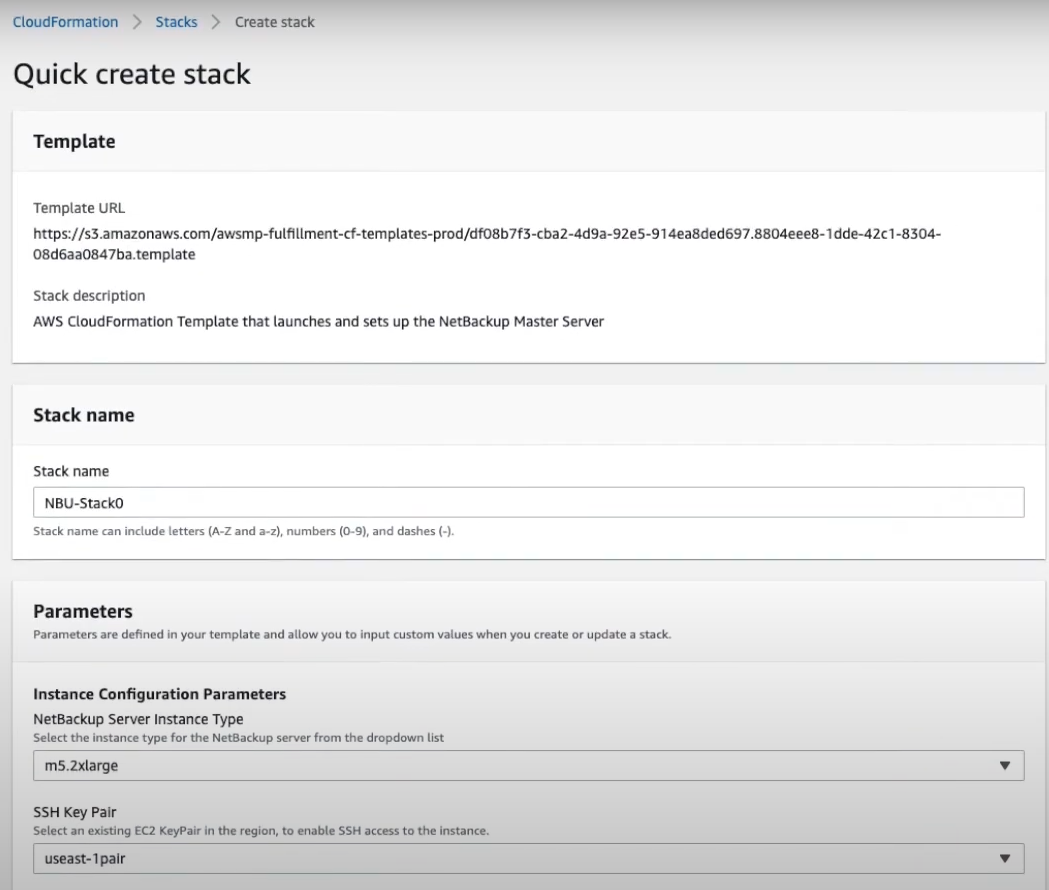Select the Template URL text starting with https://s3.amazonaws.com

pyautogui.click(x=487, y=244)
